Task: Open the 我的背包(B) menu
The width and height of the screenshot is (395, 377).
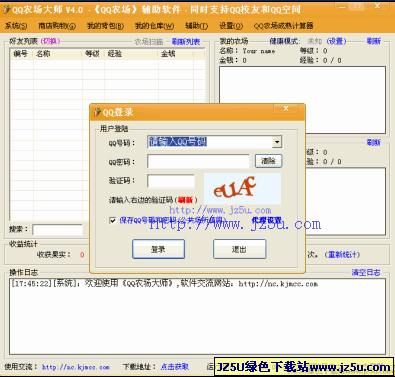Action: [x=105, y=26]
